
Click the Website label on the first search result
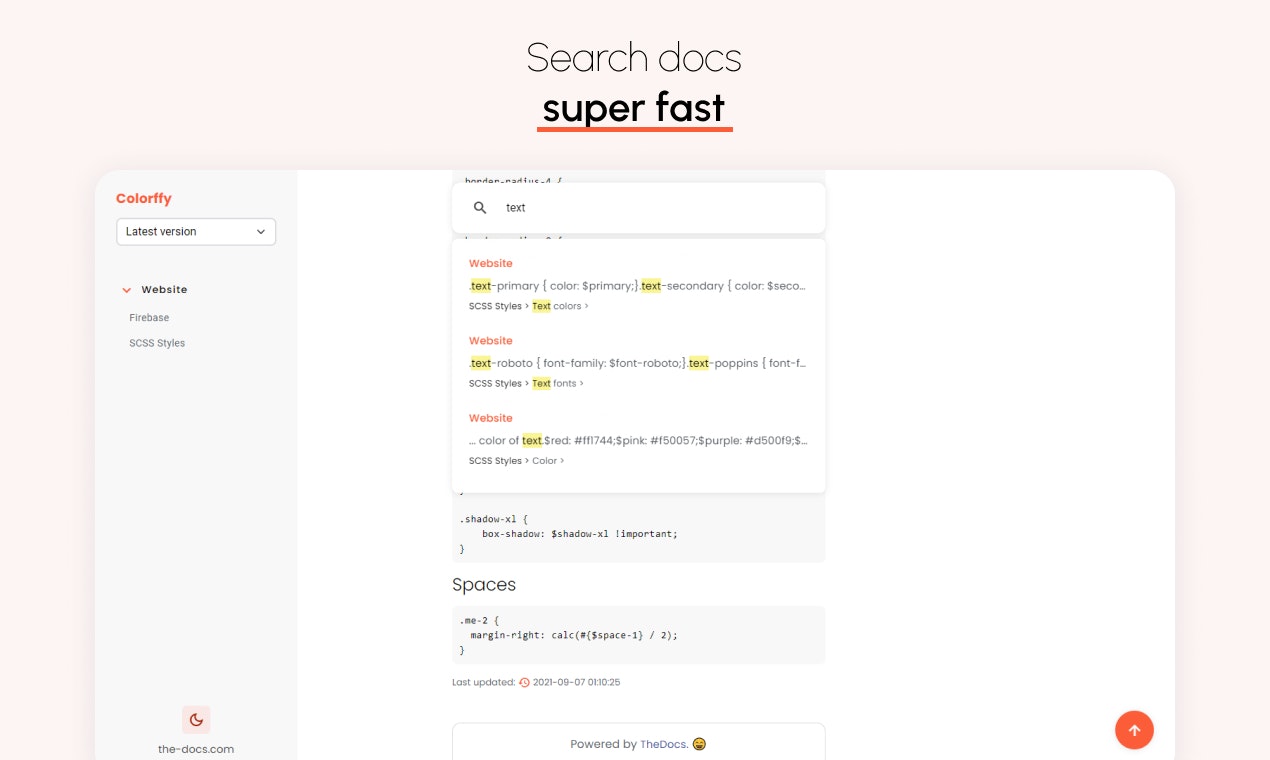tap(491, 263)
